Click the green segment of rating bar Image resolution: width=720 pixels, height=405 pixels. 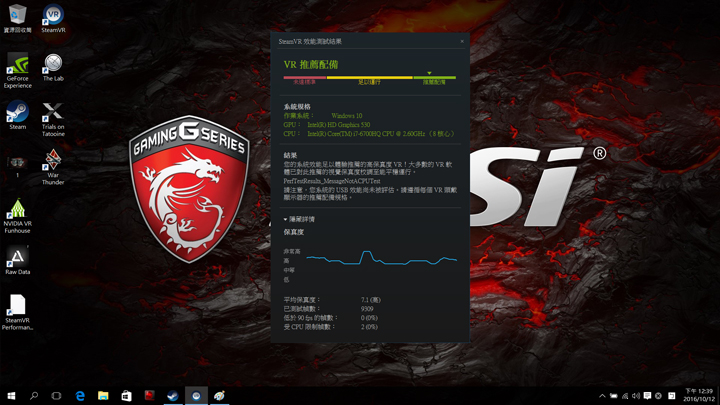coord(434,78)
